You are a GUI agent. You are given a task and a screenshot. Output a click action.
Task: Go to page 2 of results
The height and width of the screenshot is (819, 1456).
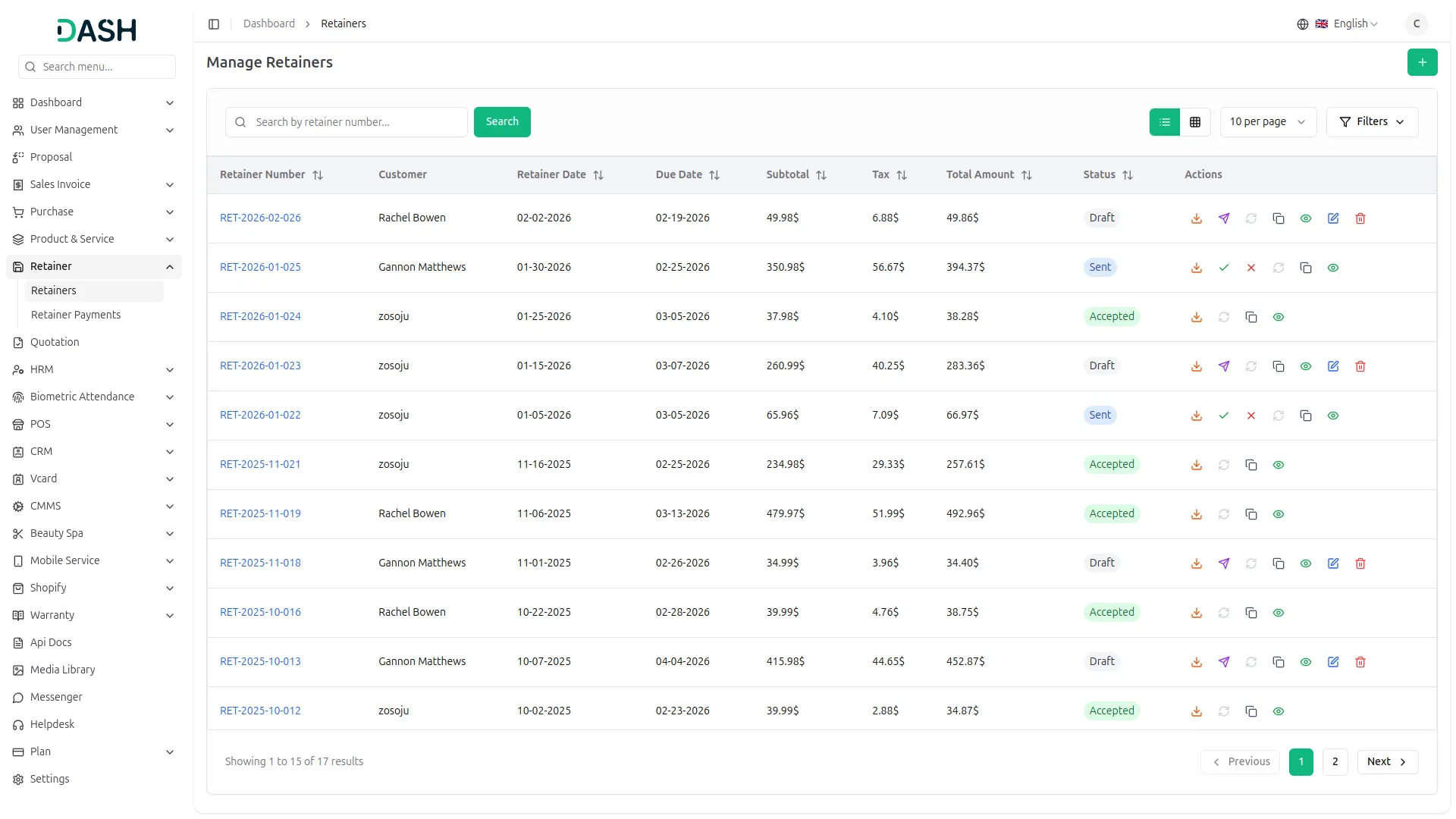[x=1334, y=761]
